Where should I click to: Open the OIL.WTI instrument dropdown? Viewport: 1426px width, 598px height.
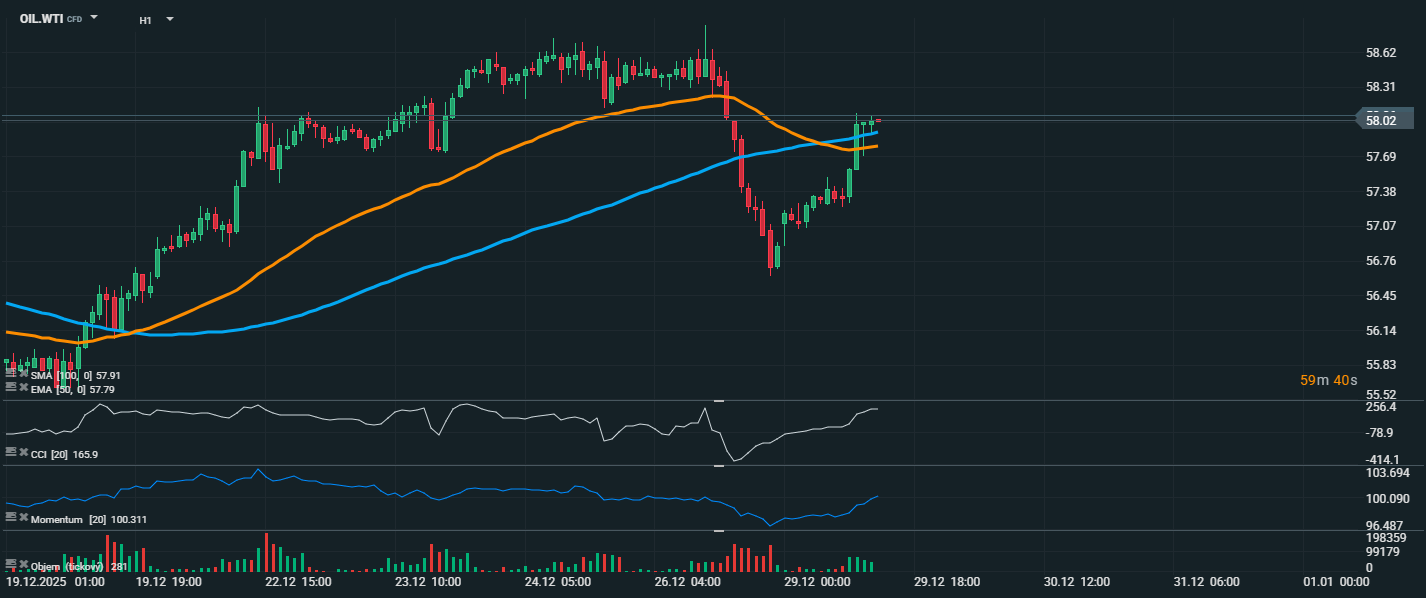[x=94, y=18]
